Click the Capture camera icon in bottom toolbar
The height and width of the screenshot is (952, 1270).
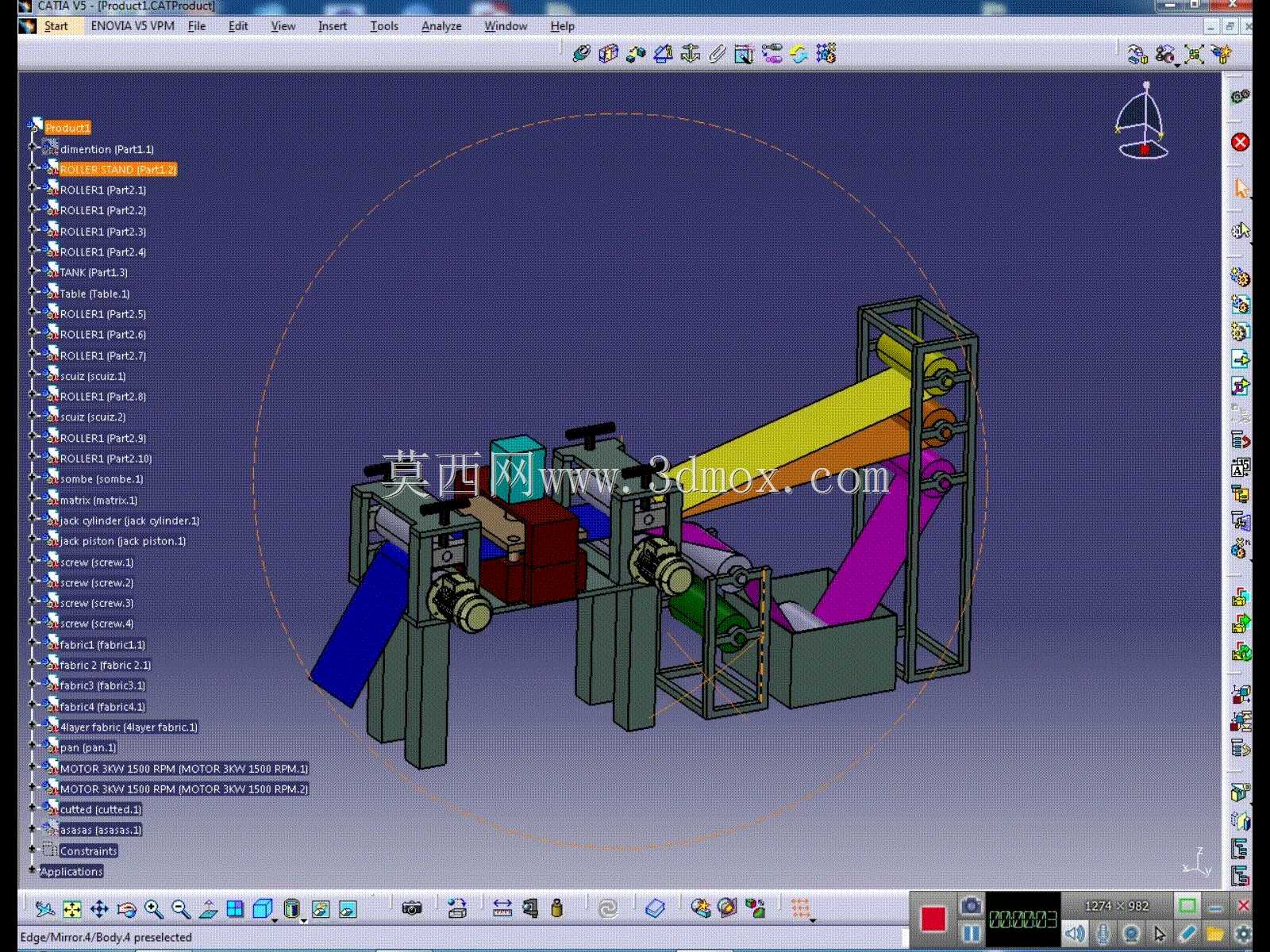coord(411,909)
